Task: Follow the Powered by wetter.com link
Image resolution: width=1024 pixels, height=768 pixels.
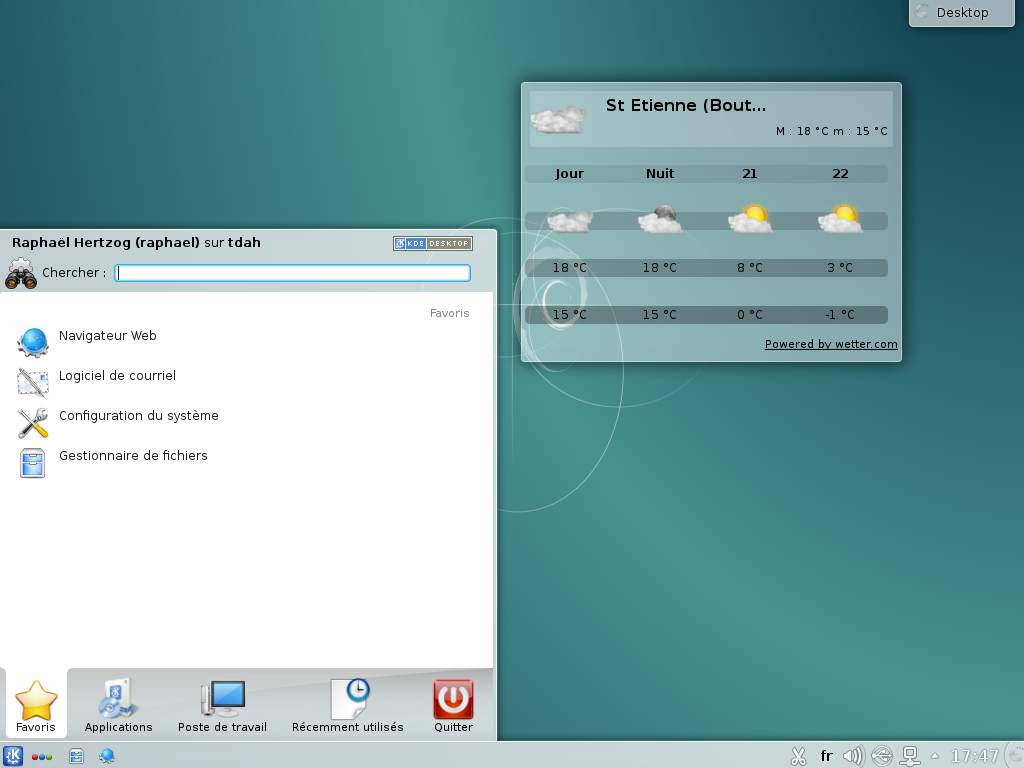Action: click(830, 344)
